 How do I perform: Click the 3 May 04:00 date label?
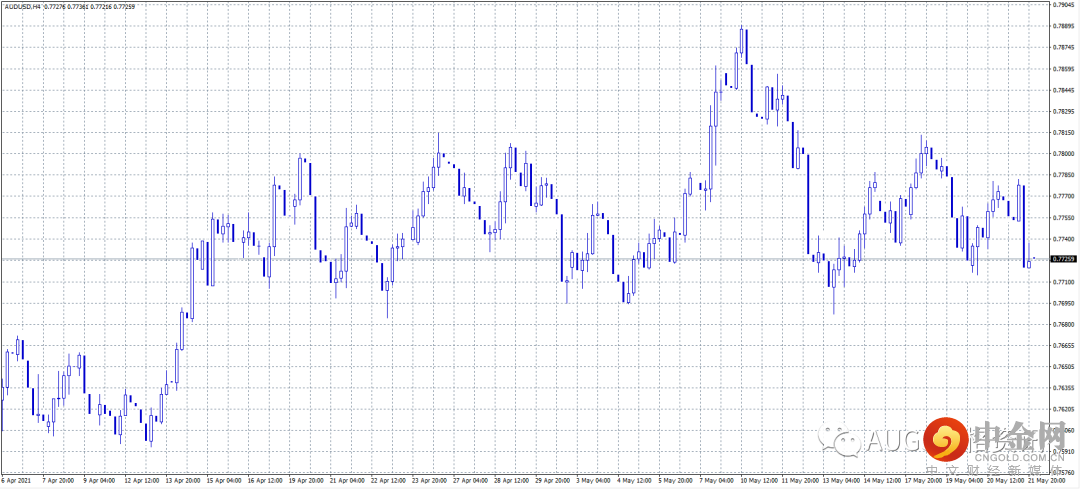594,479
